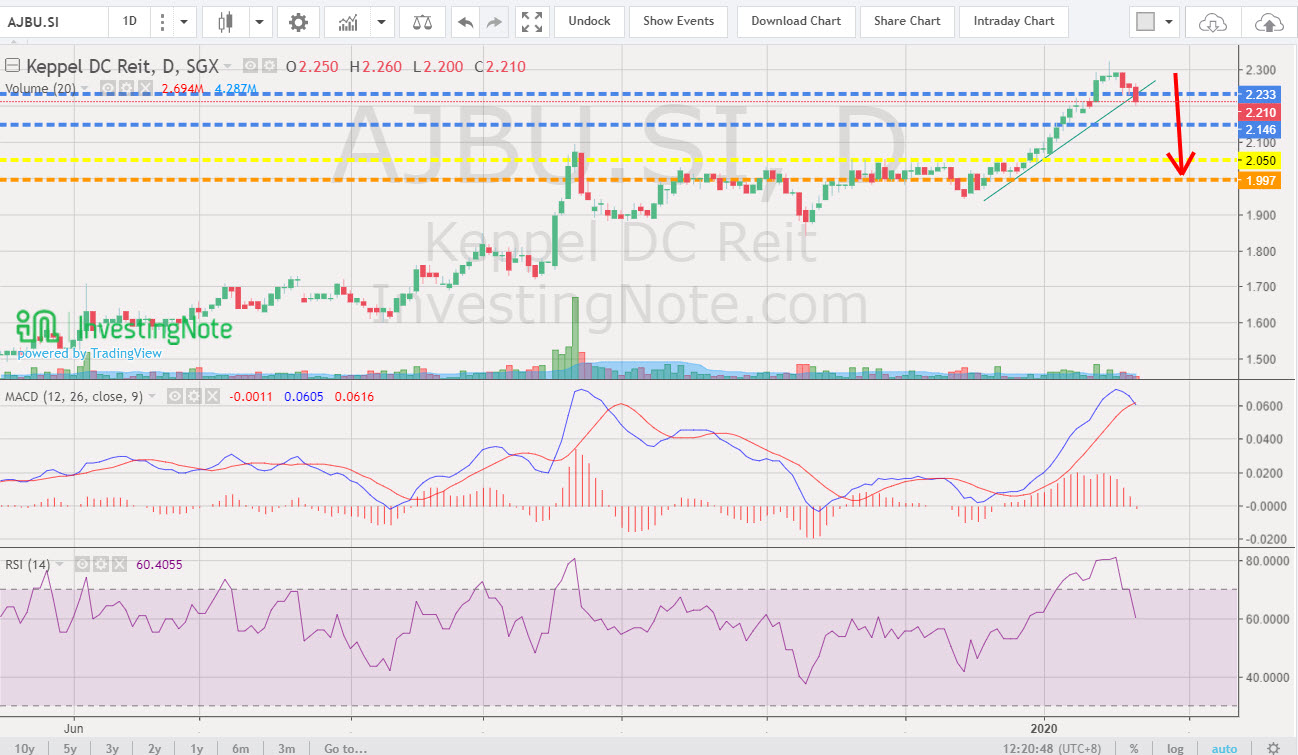Select the candlestick chart style icon

click(226, 21)
